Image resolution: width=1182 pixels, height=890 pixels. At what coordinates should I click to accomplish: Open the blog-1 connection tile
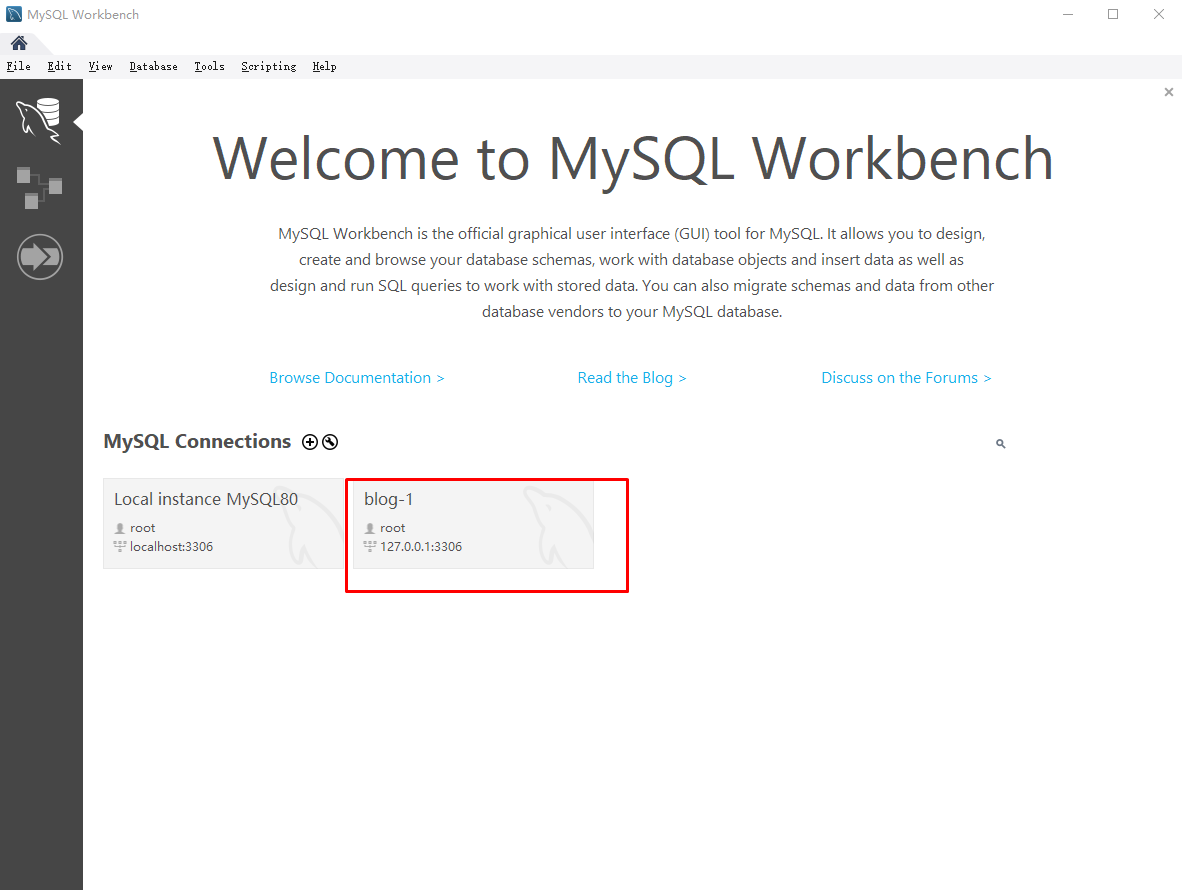click(x=473, y=523)
